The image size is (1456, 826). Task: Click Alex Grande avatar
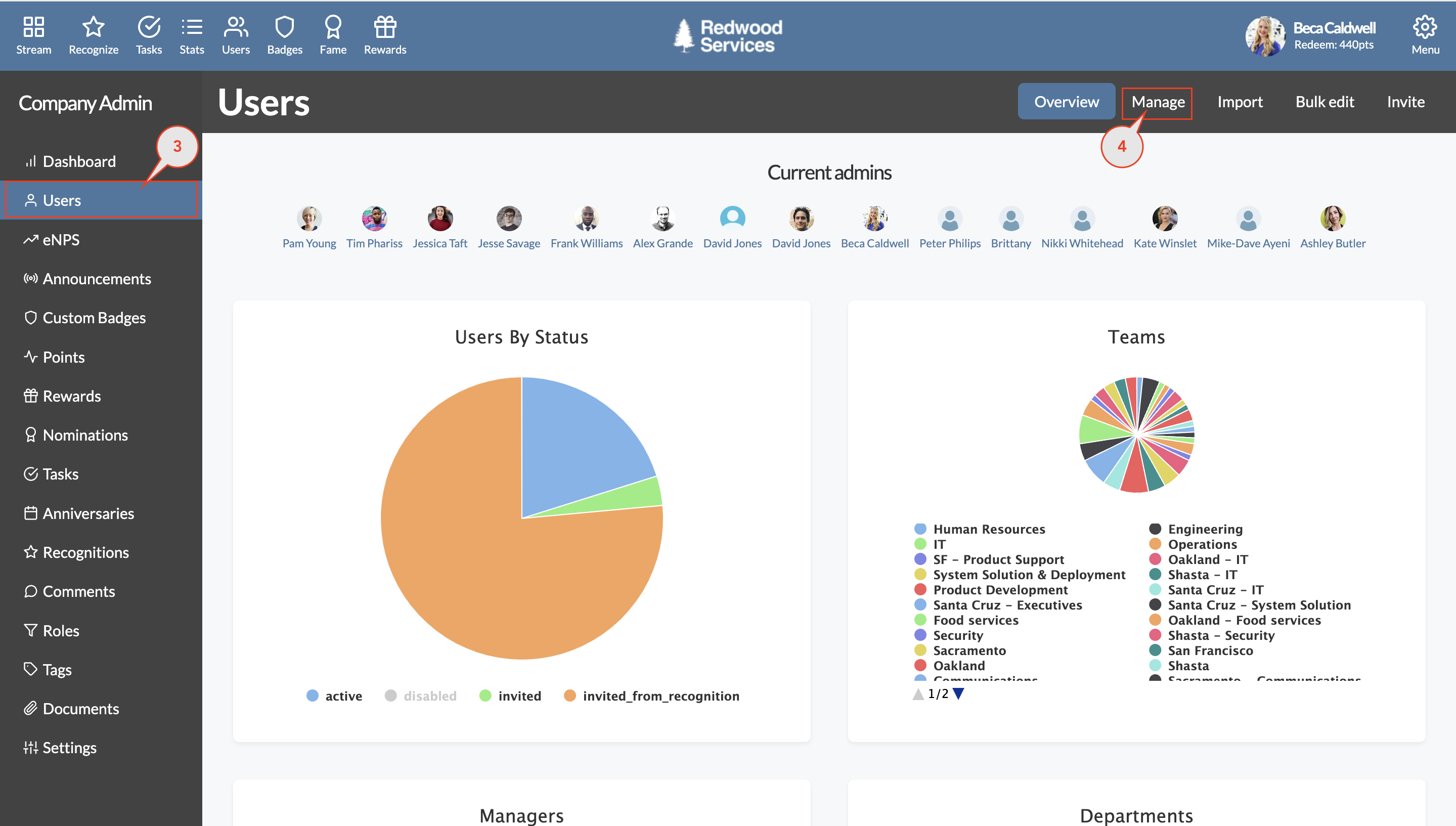click(663, 219)
